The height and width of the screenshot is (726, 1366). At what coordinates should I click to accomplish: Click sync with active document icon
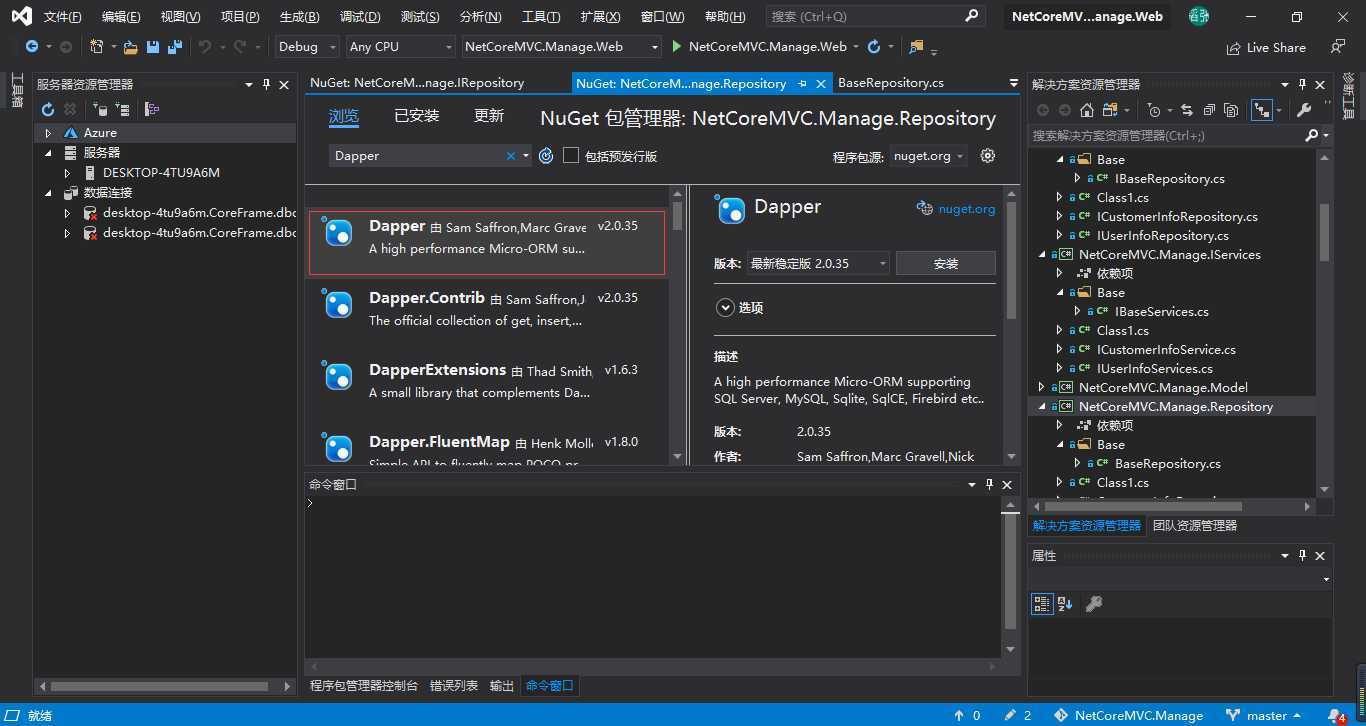click(x=1187, y=110)
